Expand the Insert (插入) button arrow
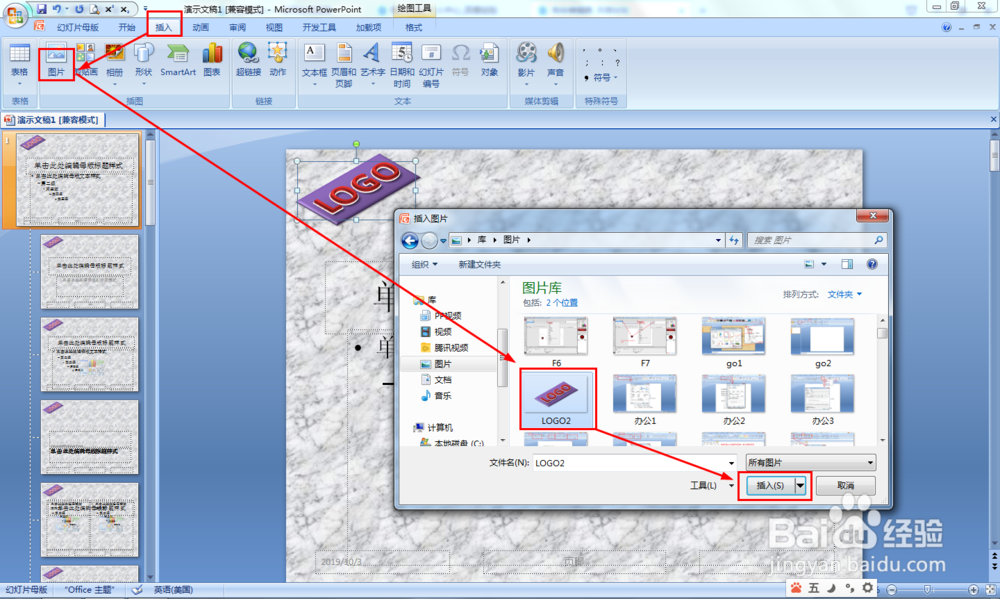This screenshot has width=1000, height=599. (800, 485)
